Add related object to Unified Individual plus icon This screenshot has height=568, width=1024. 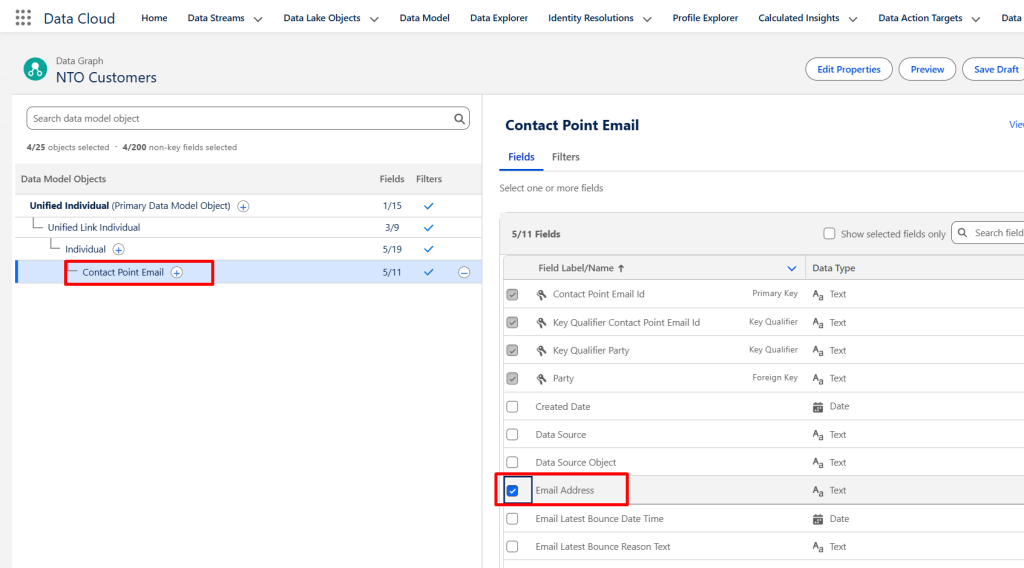243,206
